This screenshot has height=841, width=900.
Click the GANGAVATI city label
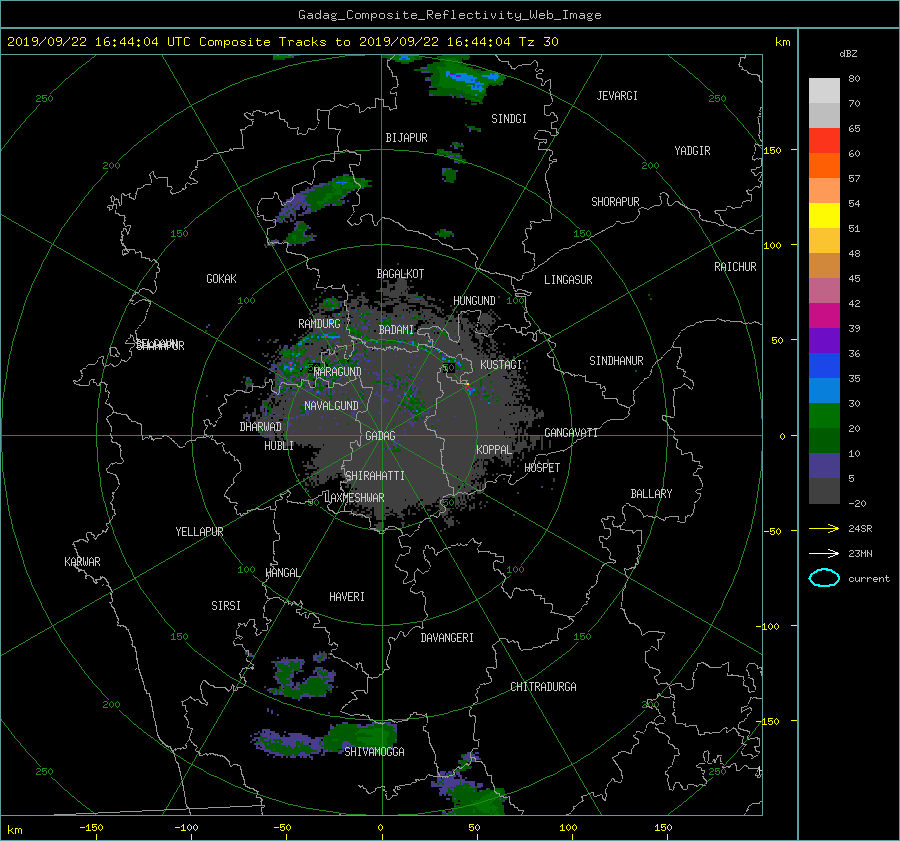pyautogui.click(x=571, y=433)
